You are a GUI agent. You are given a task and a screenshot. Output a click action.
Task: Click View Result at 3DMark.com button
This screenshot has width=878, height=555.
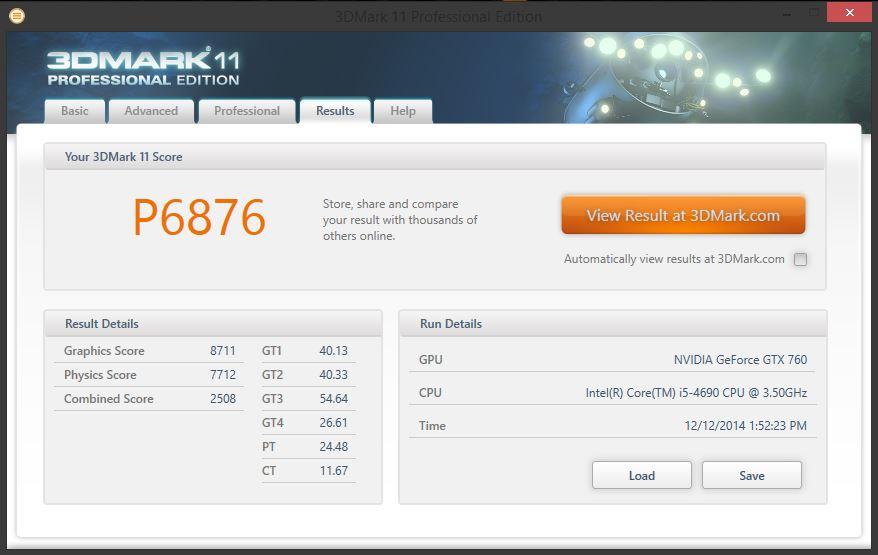[x=683, y=215]
